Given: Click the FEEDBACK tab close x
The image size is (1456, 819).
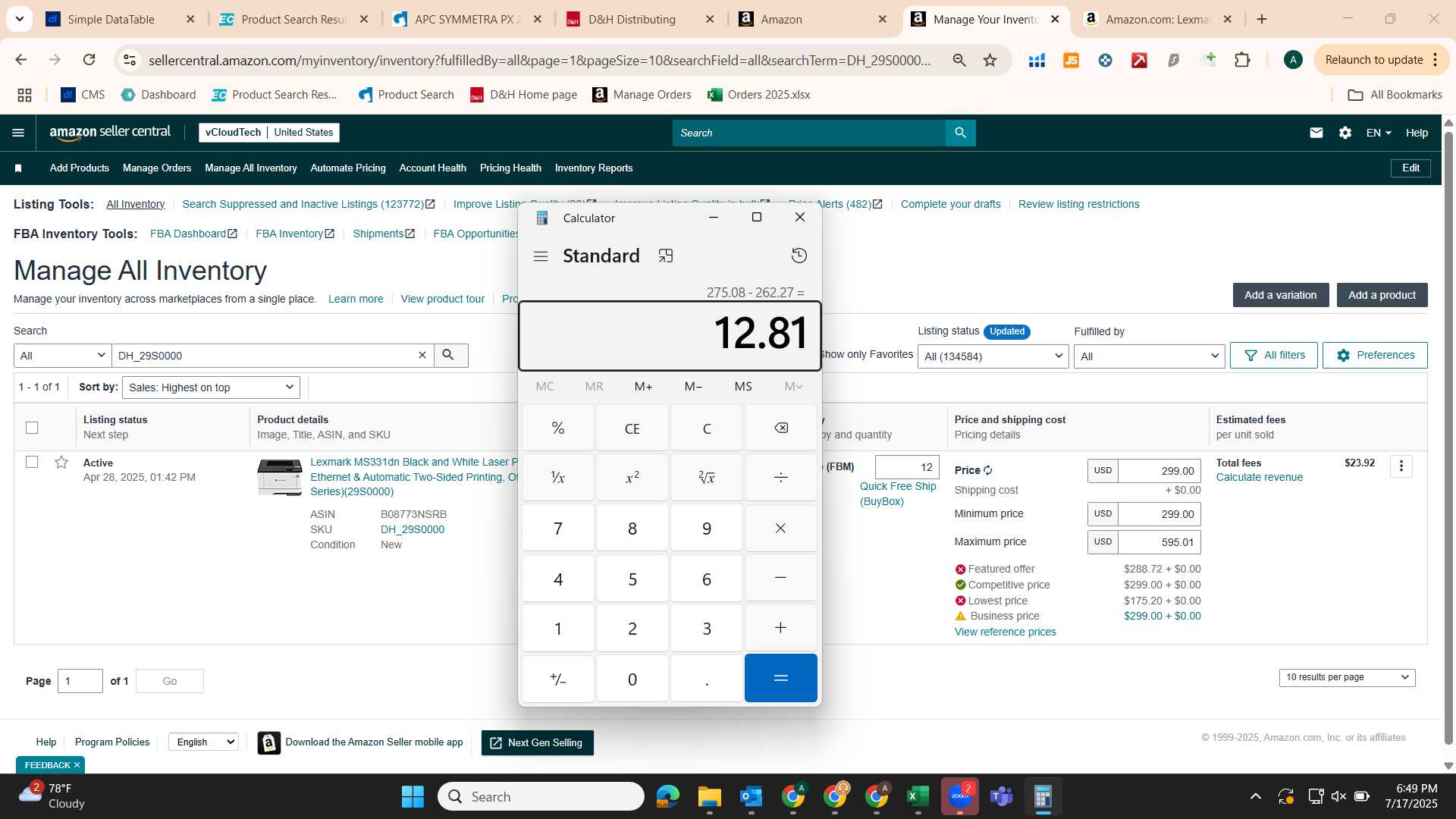Looking at the screenshot, I should [x=77, y=765].
